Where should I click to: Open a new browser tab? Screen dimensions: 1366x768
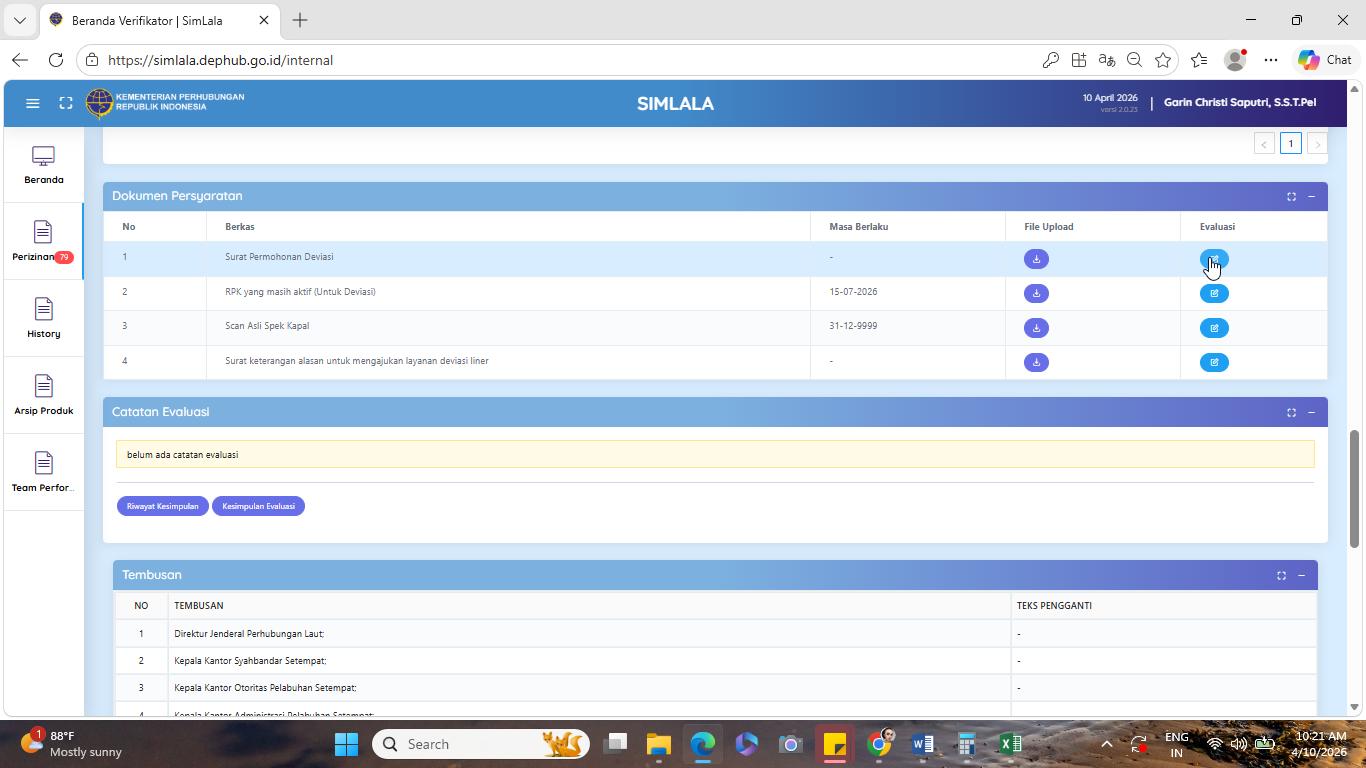pyautogui.click(x=300, y=20)
